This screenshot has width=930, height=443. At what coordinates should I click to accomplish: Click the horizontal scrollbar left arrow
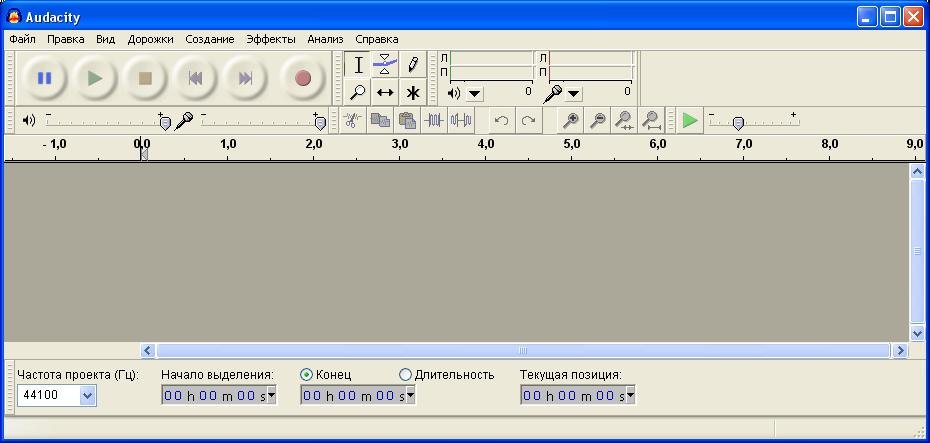coord(148,350)
